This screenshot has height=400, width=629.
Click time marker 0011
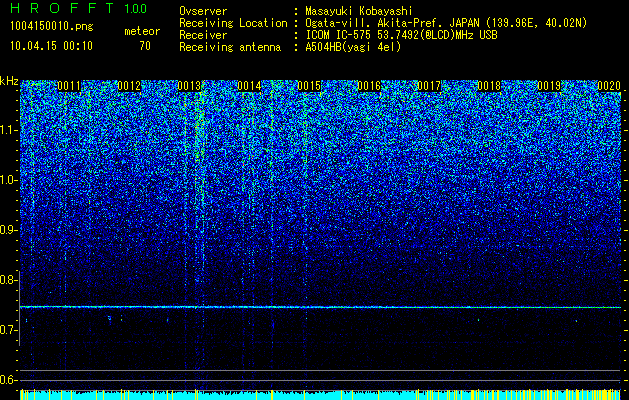69,86
